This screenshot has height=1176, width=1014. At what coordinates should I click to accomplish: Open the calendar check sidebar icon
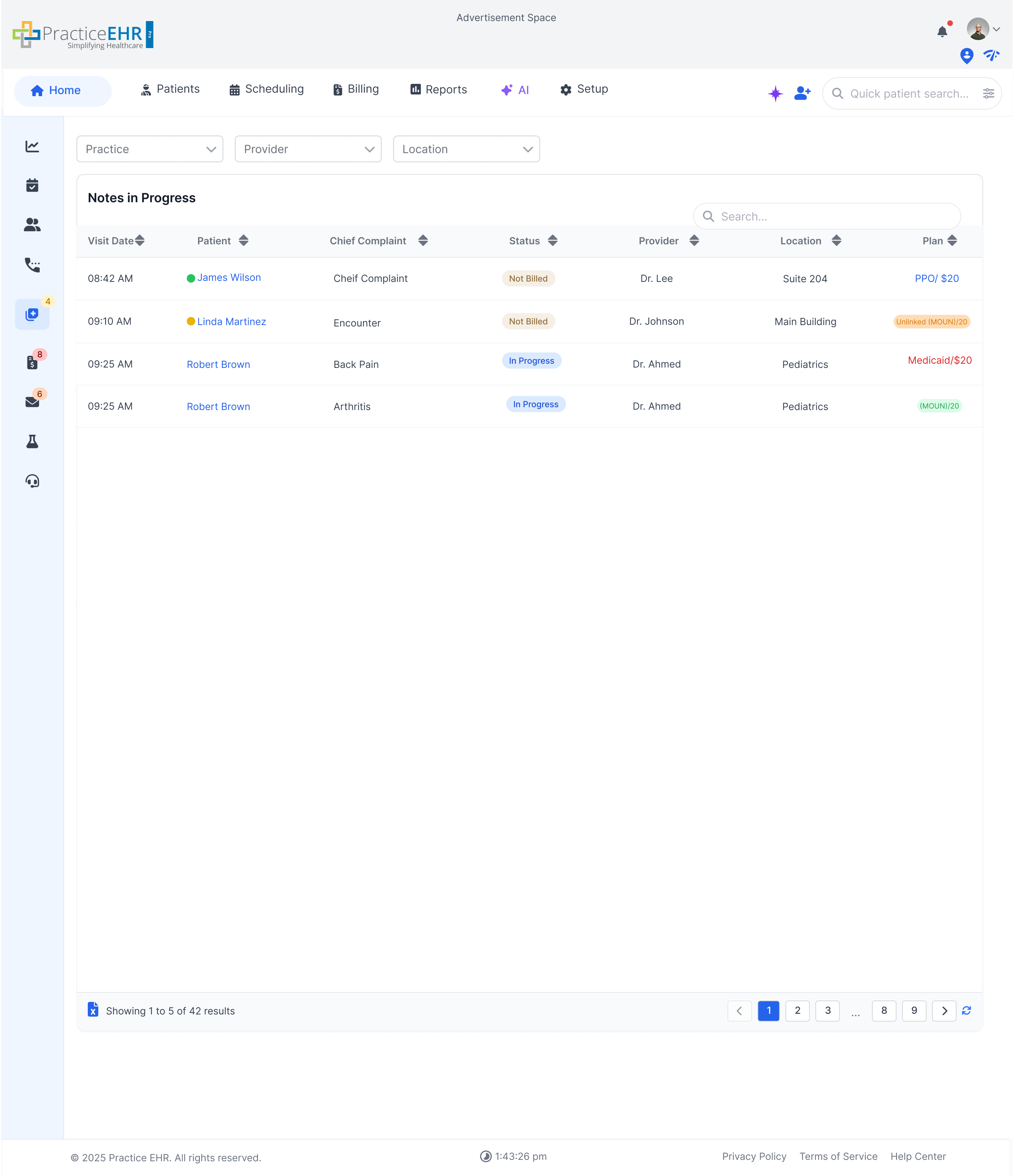(x=32, y=186)
